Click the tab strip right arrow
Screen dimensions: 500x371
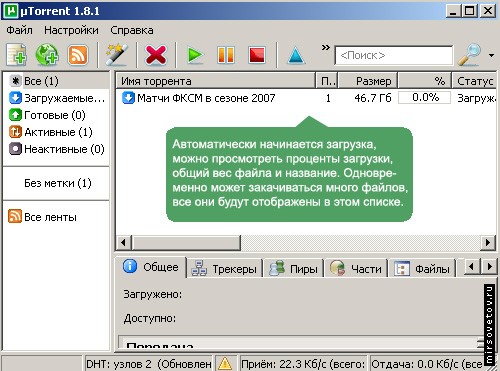click(x=489, y=267)
